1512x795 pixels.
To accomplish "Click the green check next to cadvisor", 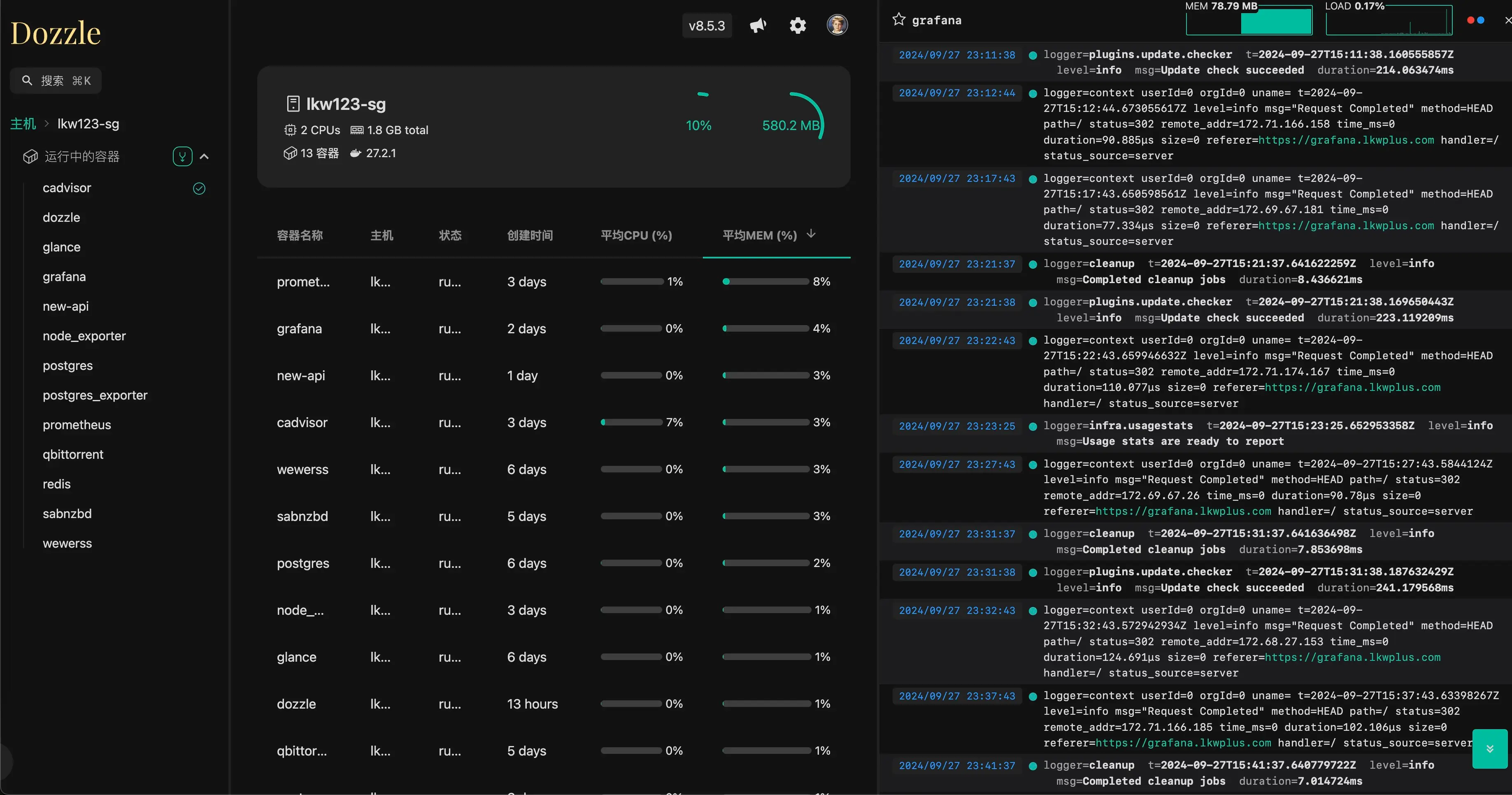I will tap(199, 188).
